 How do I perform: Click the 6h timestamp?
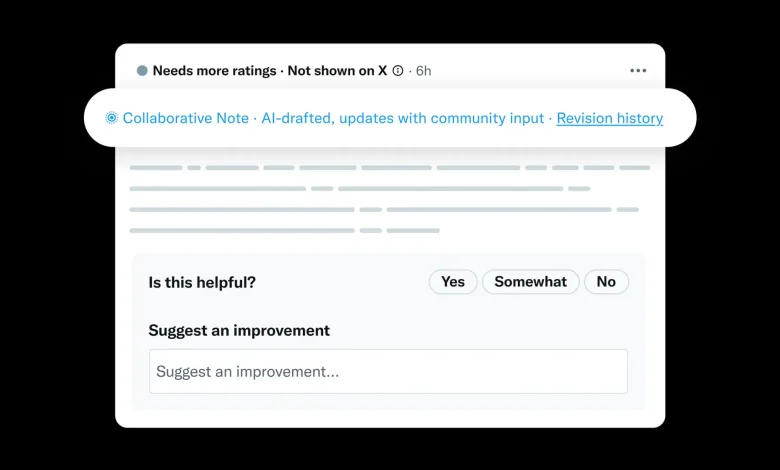423,71
